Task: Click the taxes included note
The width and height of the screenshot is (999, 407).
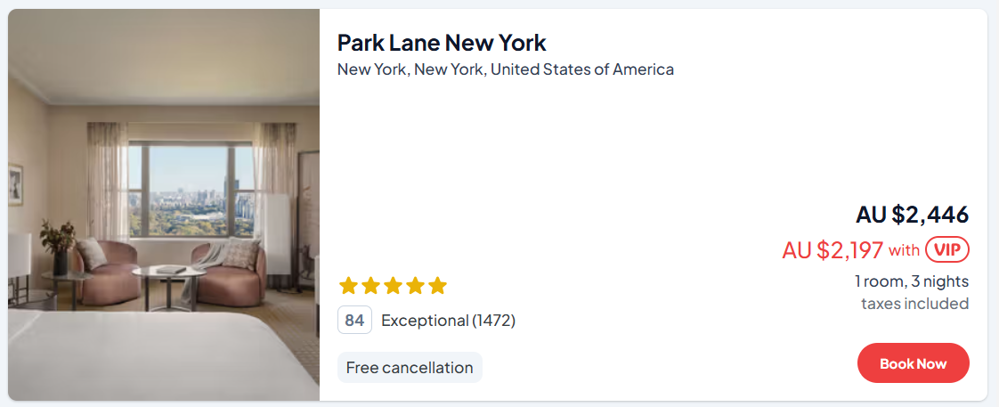Action: click(914, 303)
